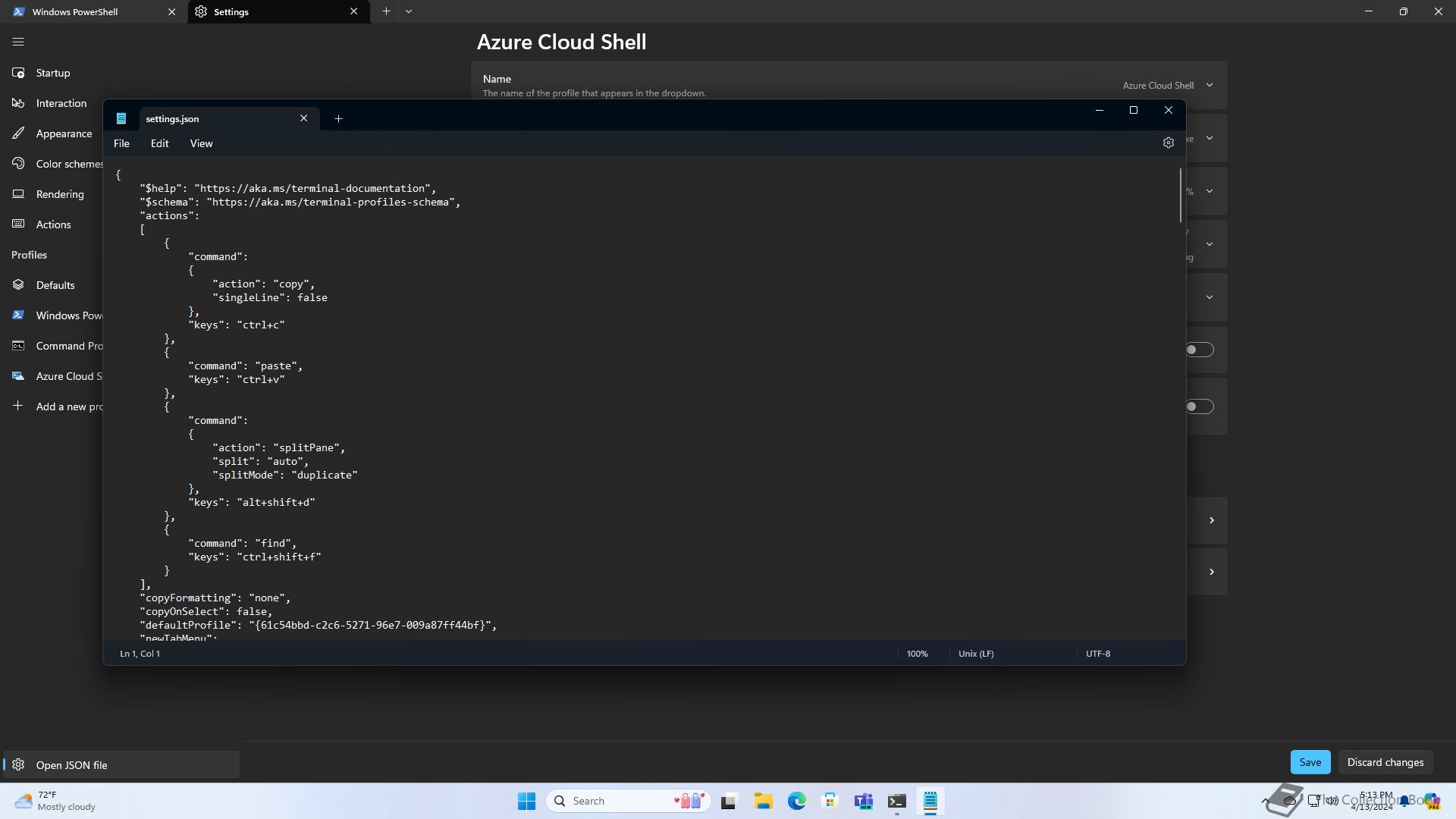Open the View menu in Notepad
1456x819 pixels.
201,143
